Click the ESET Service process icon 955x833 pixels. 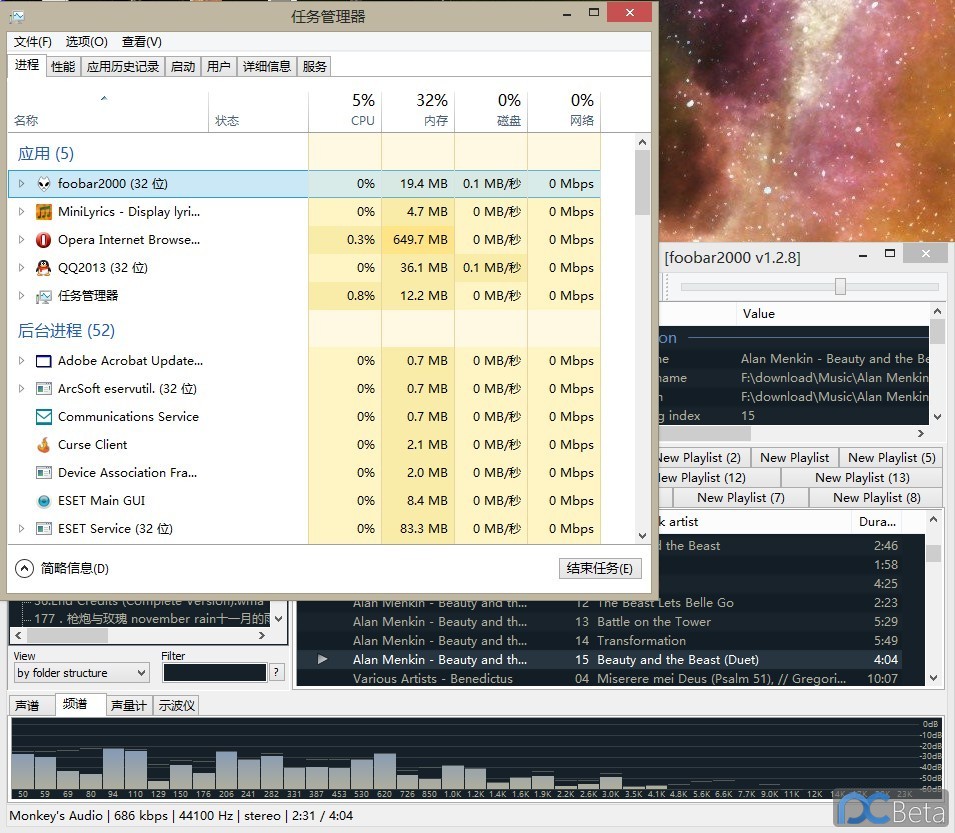coord(44,529)
